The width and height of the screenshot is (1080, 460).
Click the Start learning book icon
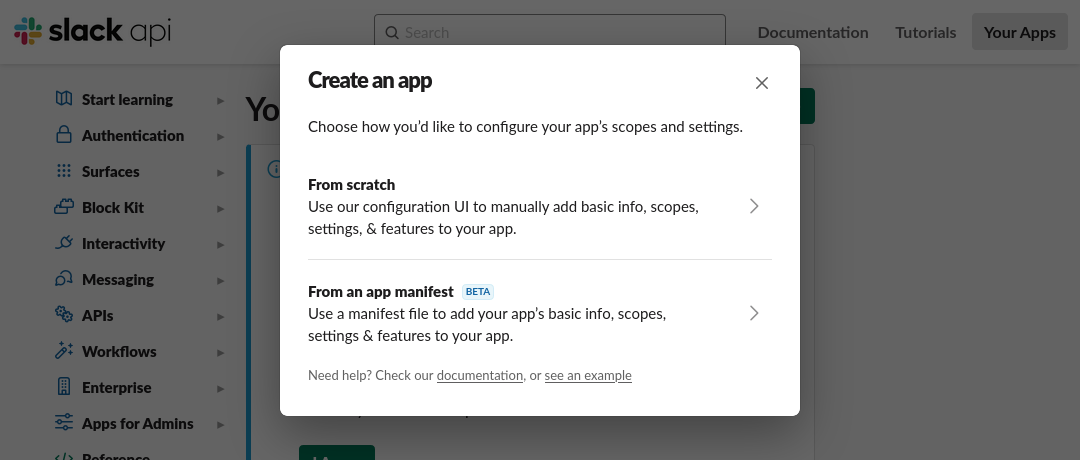pyautogui.click(x=64, y=99)
